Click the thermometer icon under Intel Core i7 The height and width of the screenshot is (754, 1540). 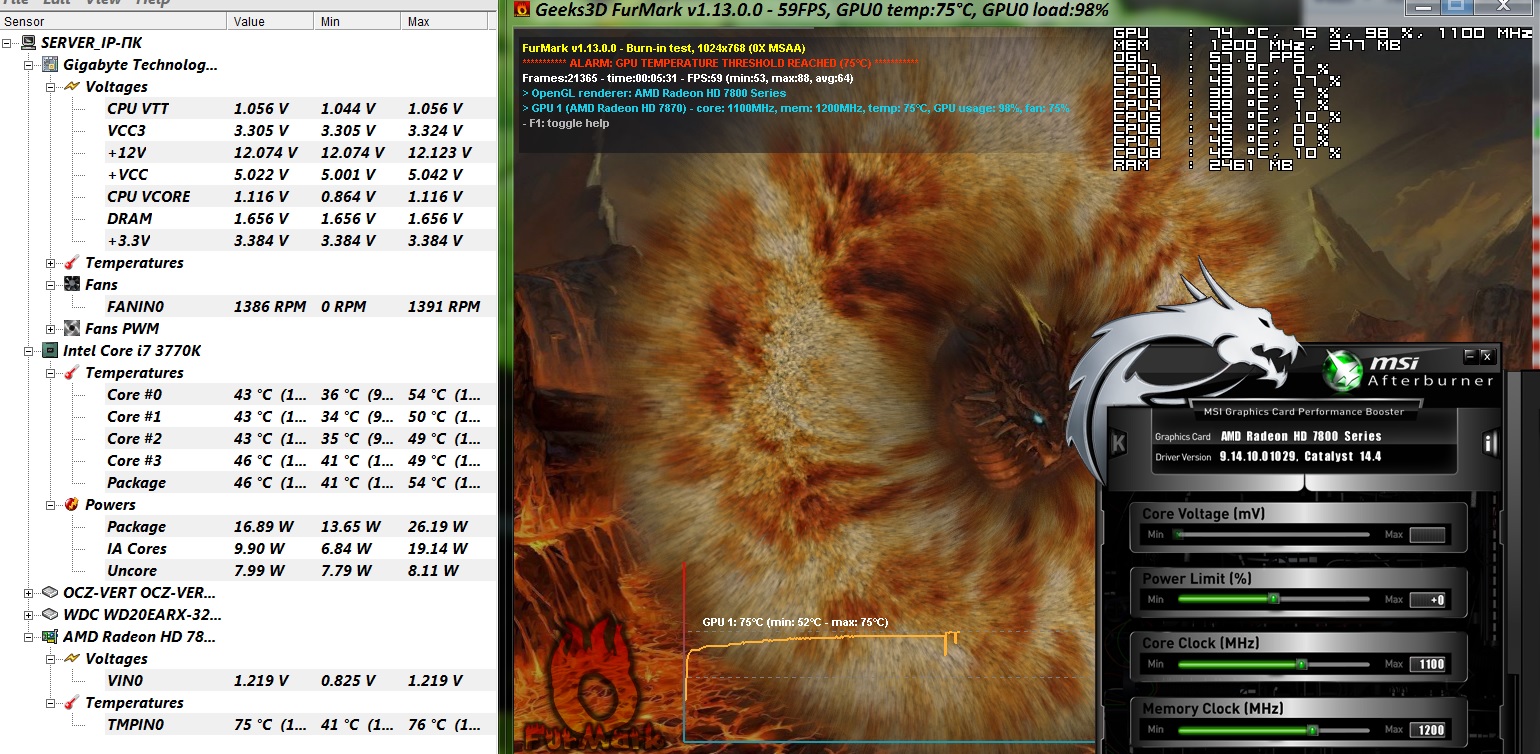[73, 373]
